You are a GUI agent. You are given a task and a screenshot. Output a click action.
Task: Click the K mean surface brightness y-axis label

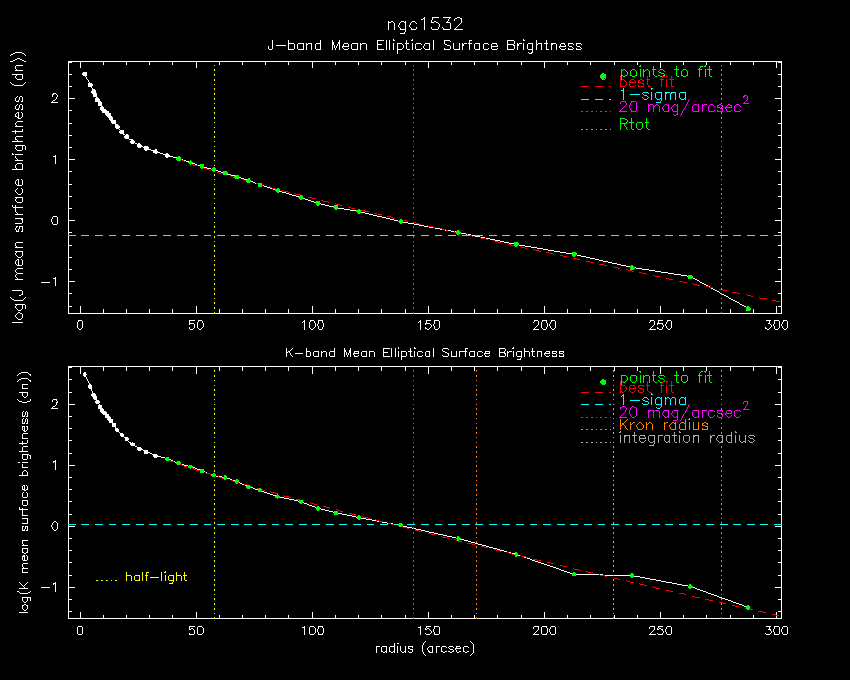point(44,494)
